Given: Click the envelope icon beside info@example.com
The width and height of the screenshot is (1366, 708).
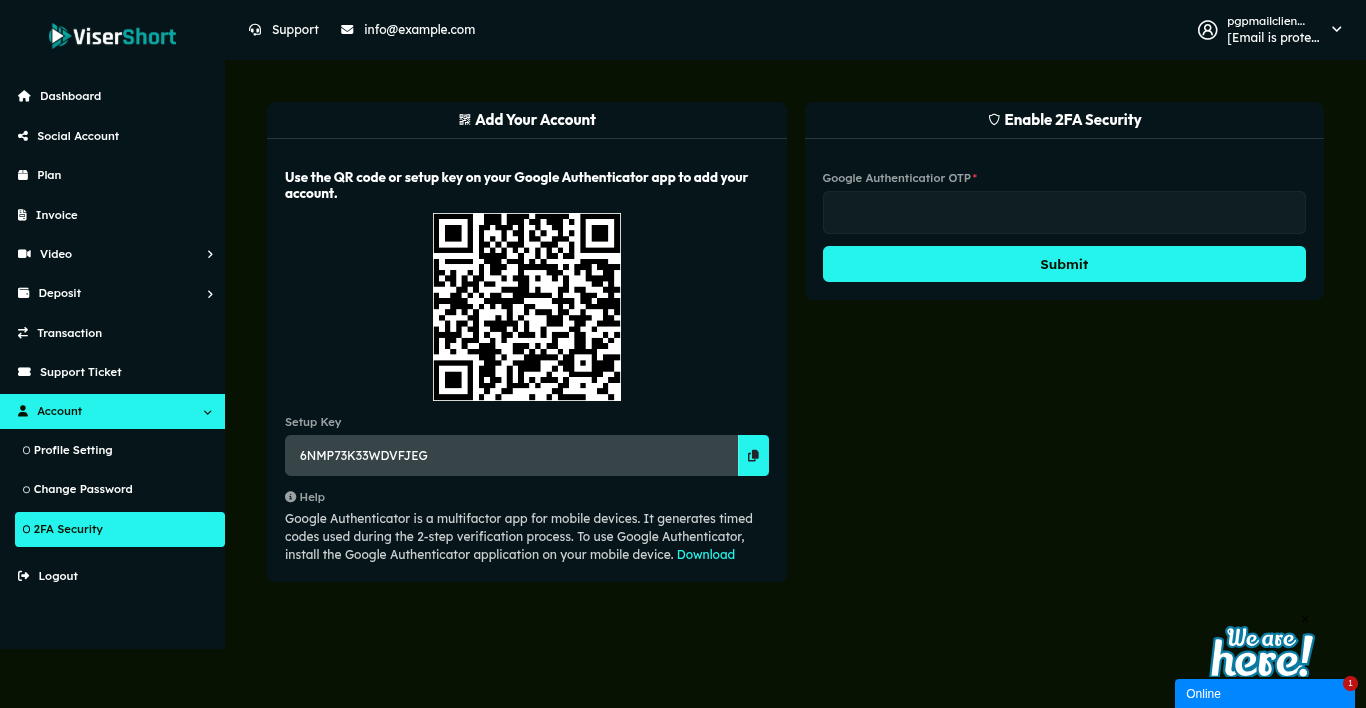Looking at the screenshot, I should coord(347,30).
